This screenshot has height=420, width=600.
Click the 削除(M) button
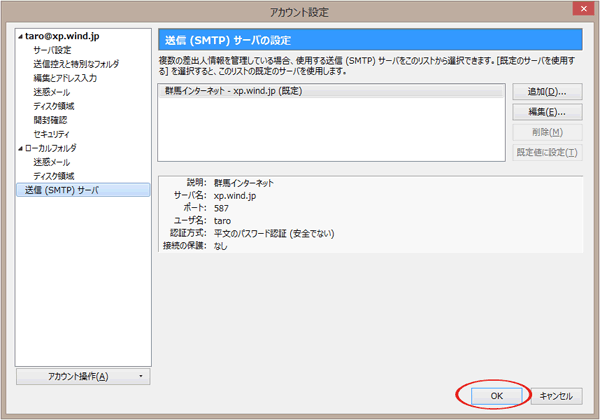point(547,132)
